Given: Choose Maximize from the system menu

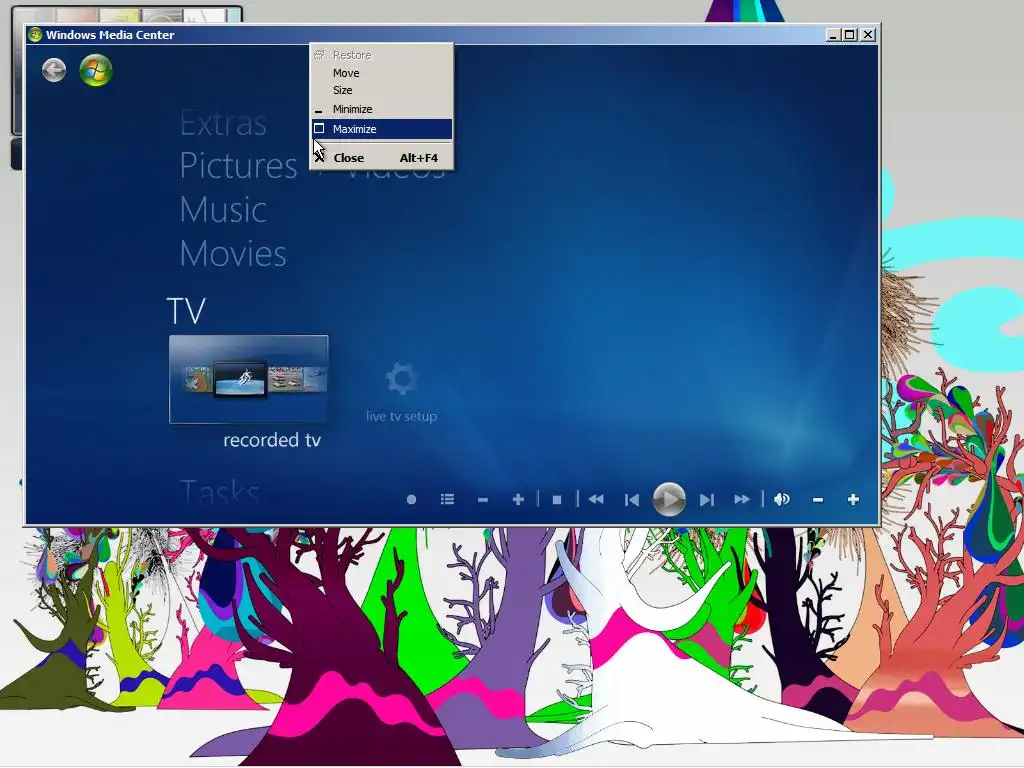Looking at the screenshot, I should (381, 129).
